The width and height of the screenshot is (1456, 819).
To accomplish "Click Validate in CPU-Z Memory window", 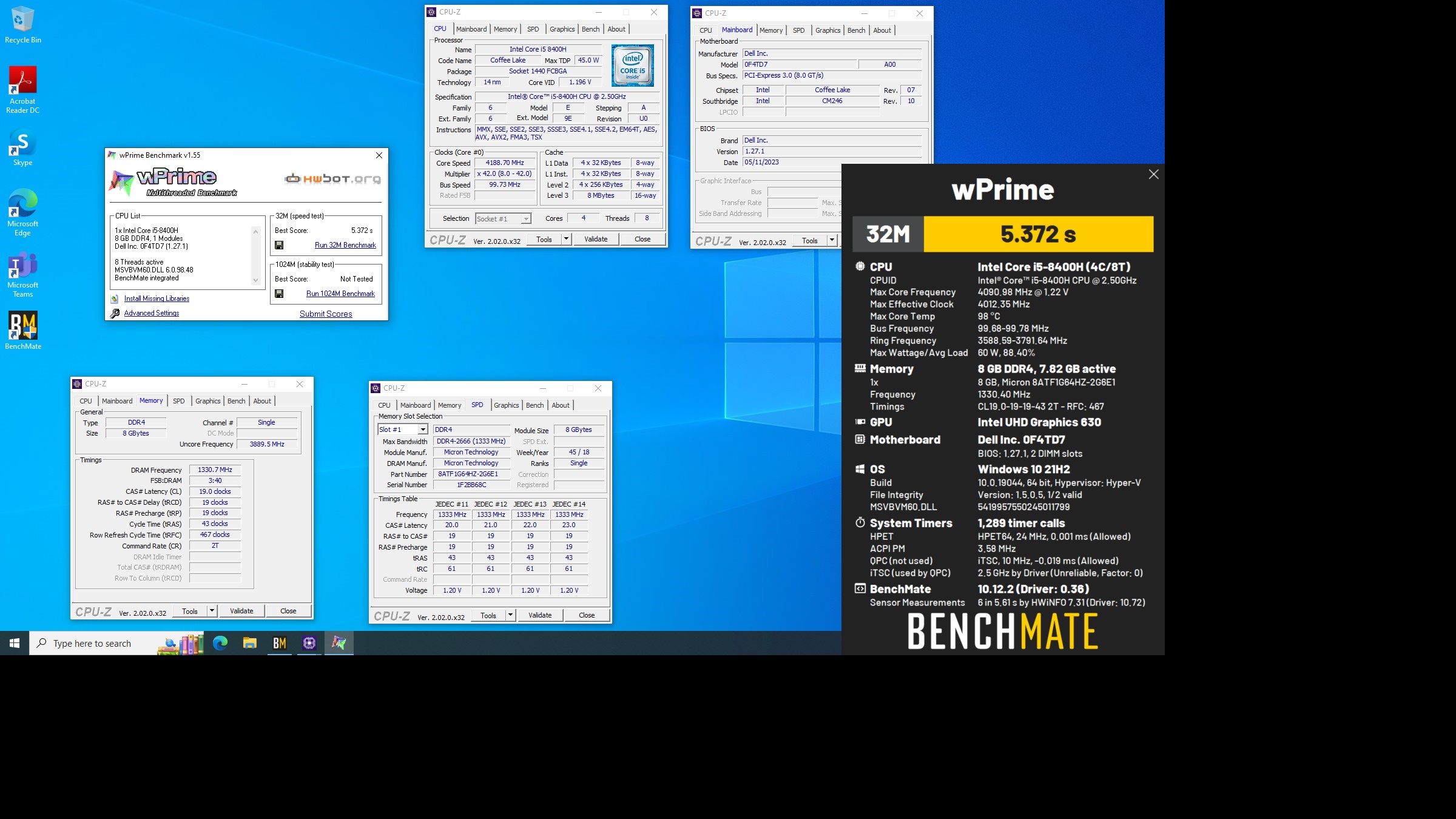I will [x=241, y=611].
